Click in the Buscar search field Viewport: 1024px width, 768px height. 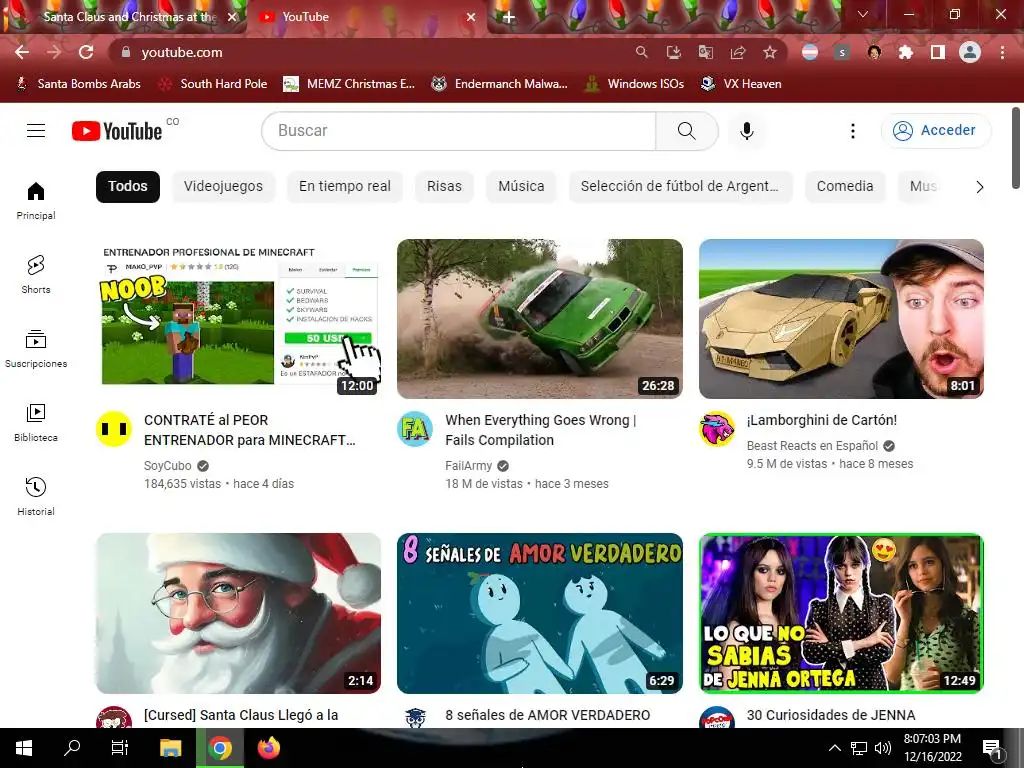458,131
